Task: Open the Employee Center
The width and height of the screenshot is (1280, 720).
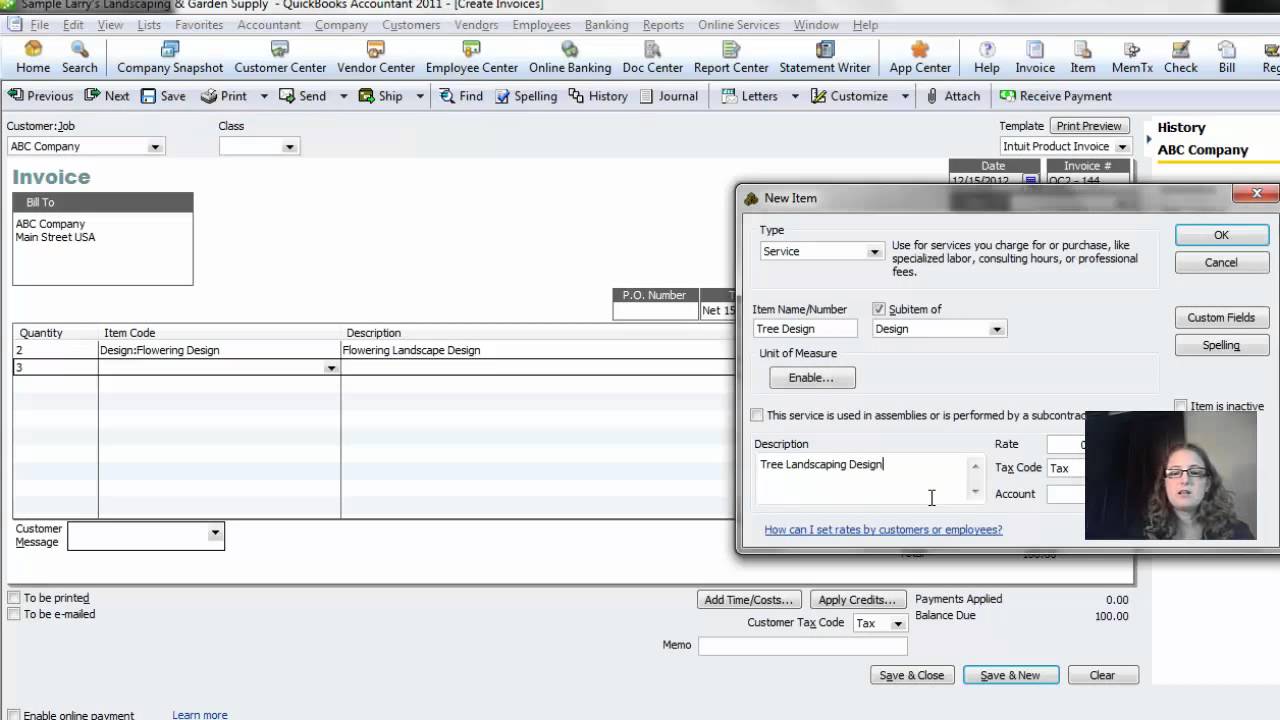Action: (471, 57)
